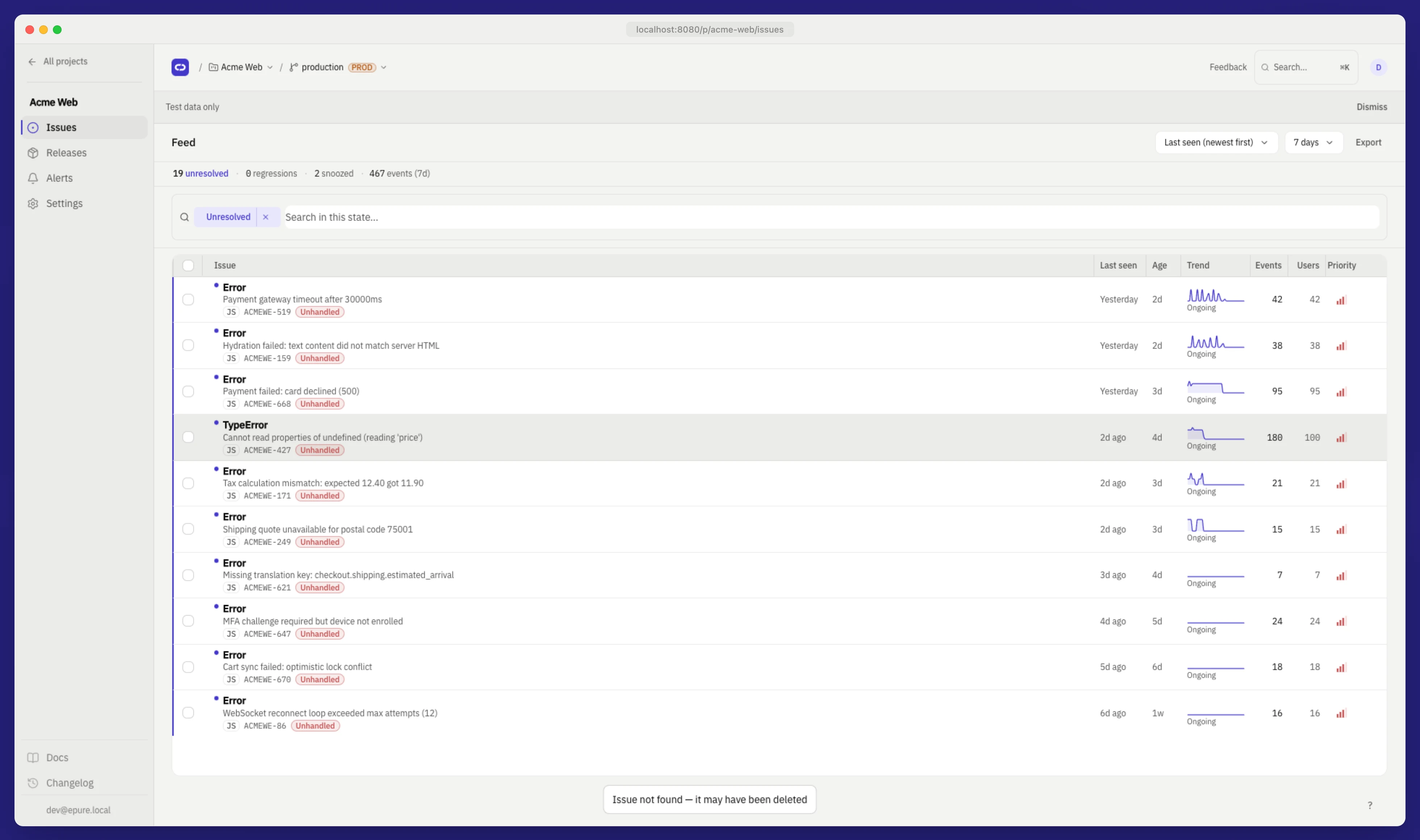Click the Changelog history icon
This screenshot has width=1420, height=840.
point(33,783)
